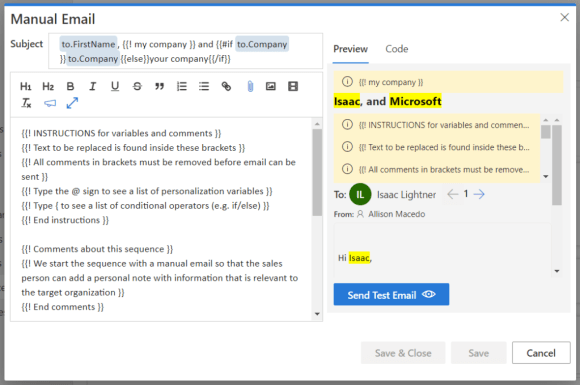This screenshot has height=385, width=580.
Task: Toggle strikethrough formatting
Action: pos(137,87)
